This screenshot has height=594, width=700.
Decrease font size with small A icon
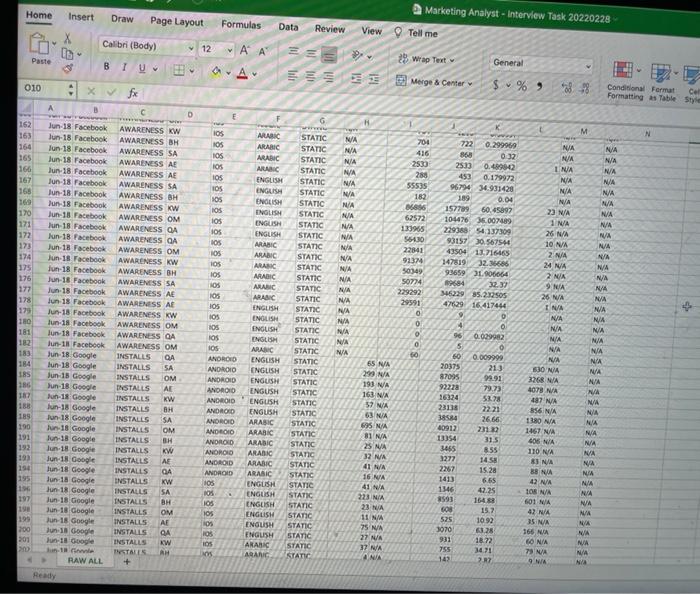pos(263,52)
